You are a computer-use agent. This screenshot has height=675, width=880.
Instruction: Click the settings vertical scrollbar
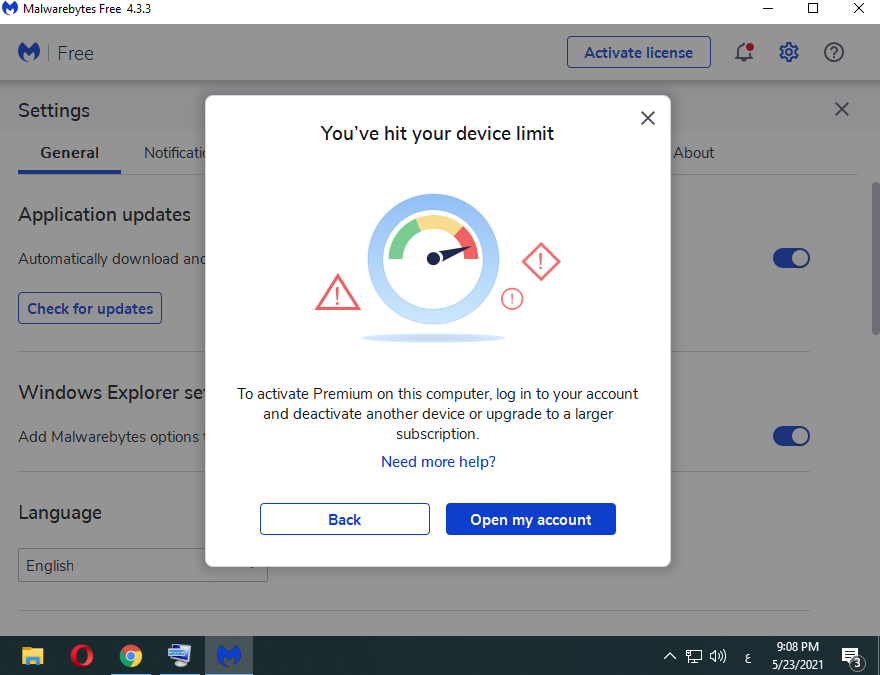tap(876, 258)
